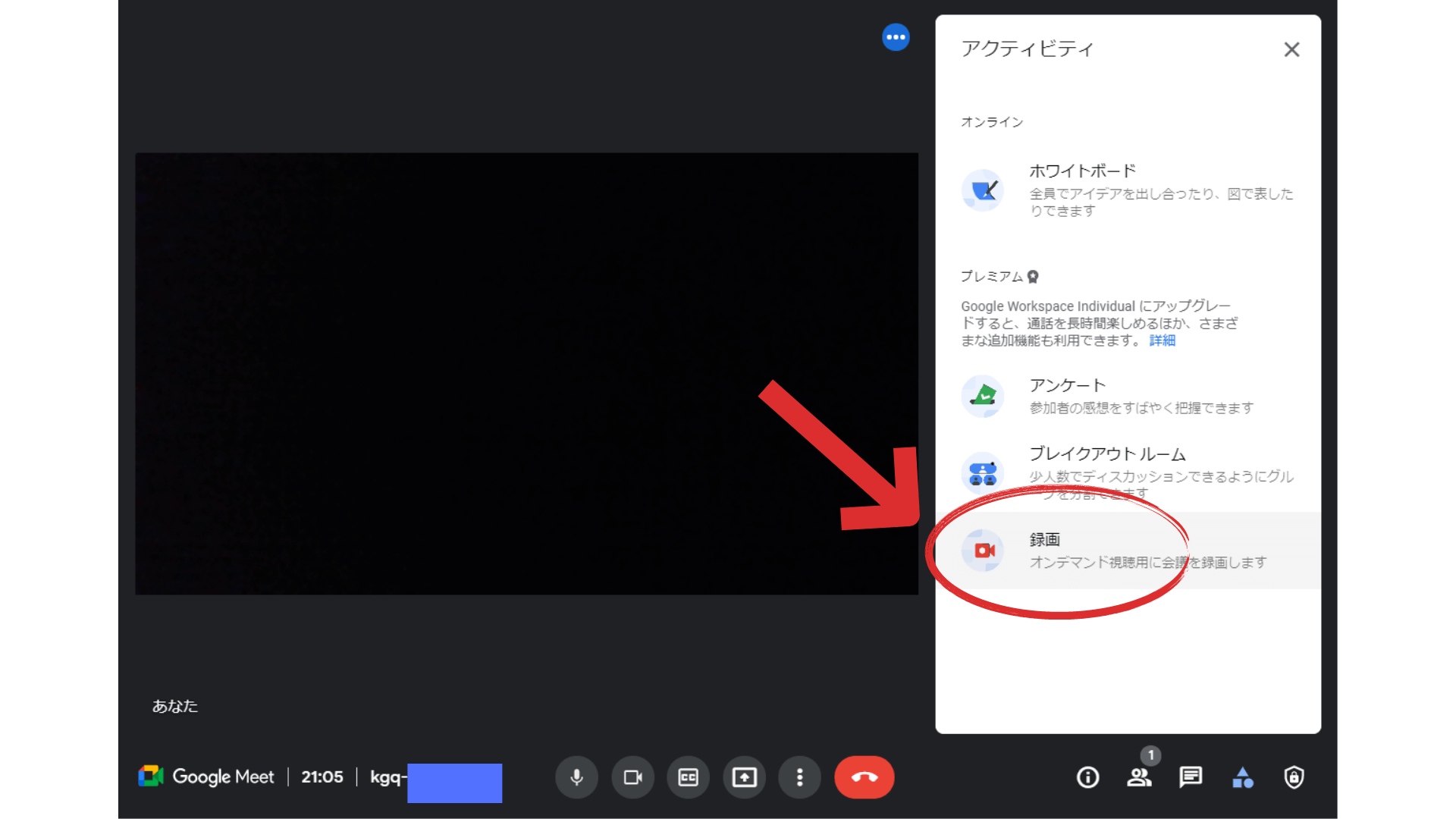1456x819 pixels.
Task: Close the アクティビティ panel
Action: [x=1291, y=49]
